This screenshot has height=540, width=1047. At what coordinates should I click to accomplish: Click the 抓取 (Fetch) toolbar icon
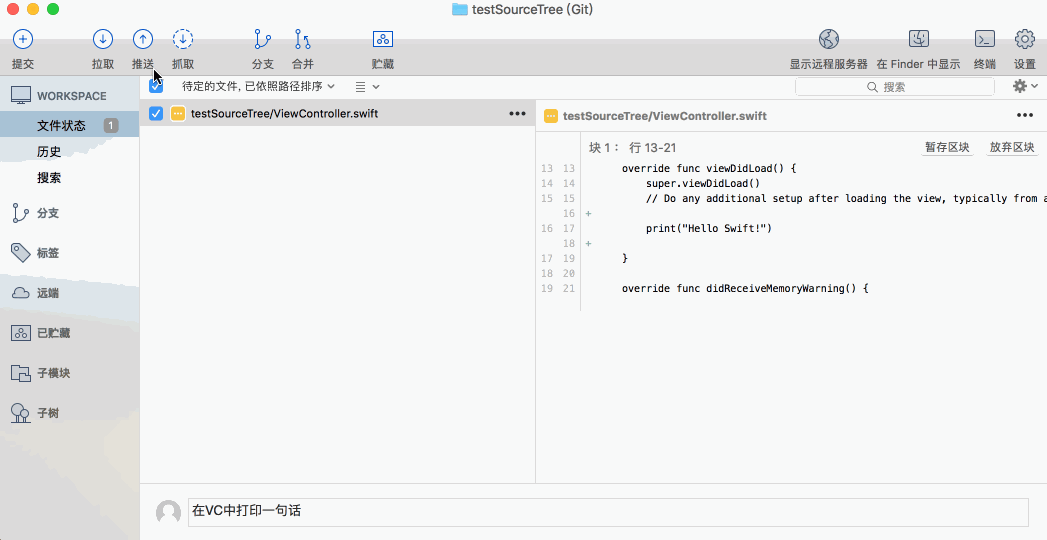(x=183, y=39)
